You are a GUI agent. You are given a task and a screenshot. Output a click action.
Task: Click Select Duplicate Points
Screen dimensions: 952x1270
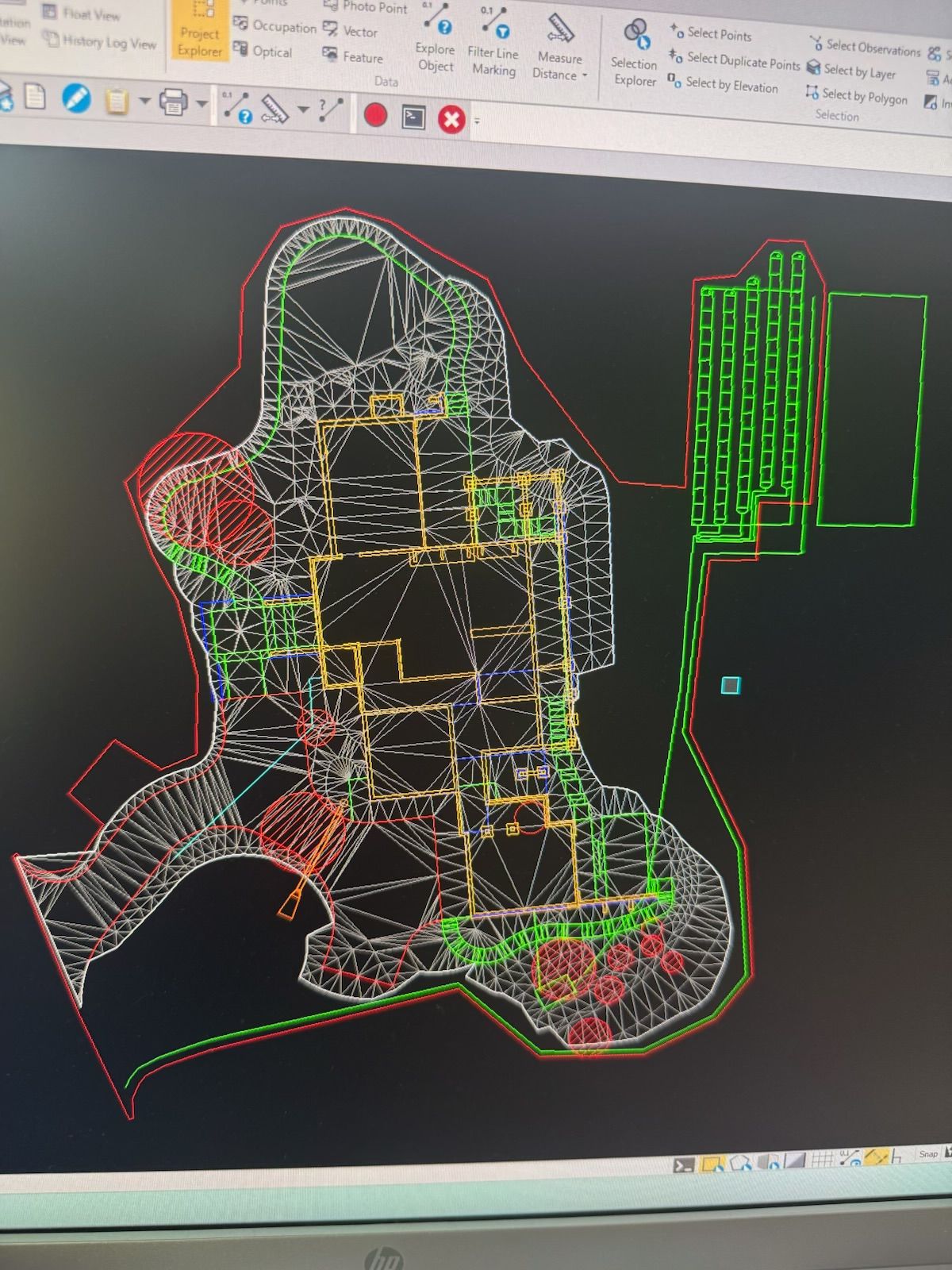(x=743, y=61)
